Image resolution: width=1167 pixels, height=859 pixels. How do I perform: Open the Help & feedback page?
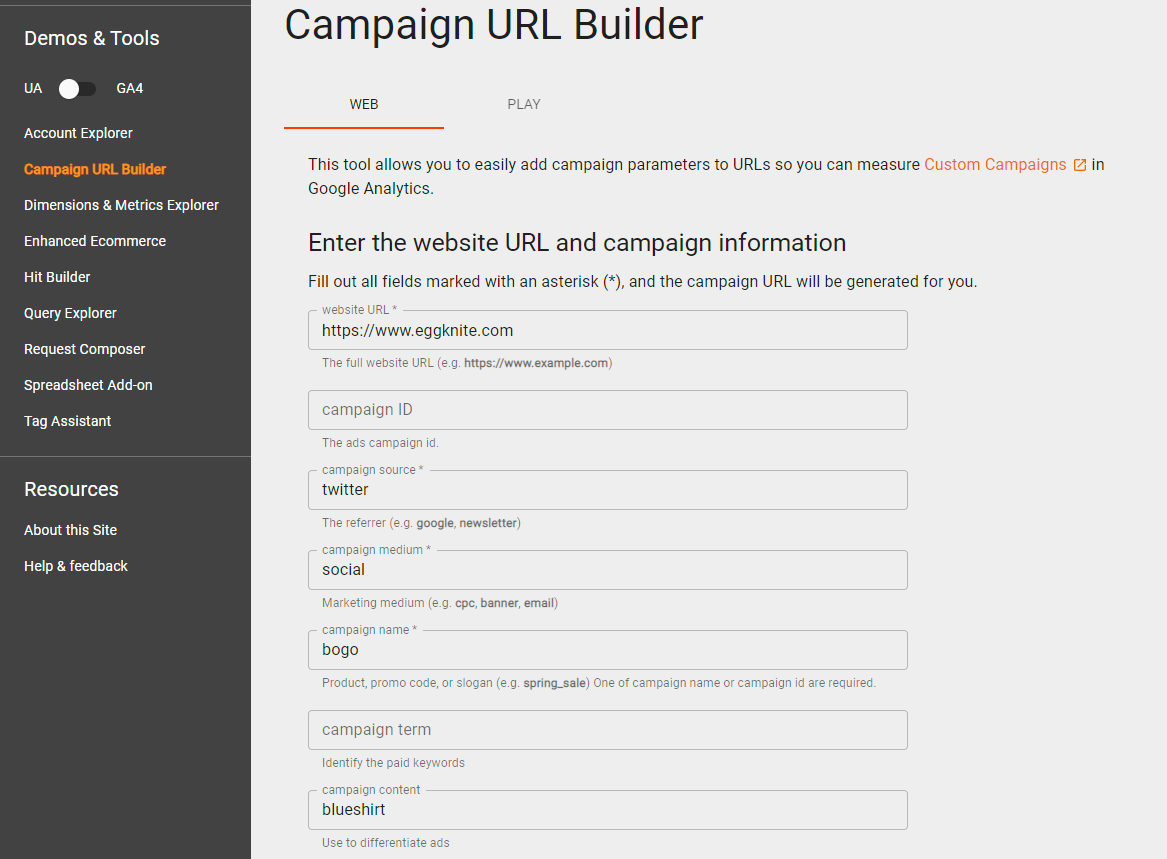75,566
